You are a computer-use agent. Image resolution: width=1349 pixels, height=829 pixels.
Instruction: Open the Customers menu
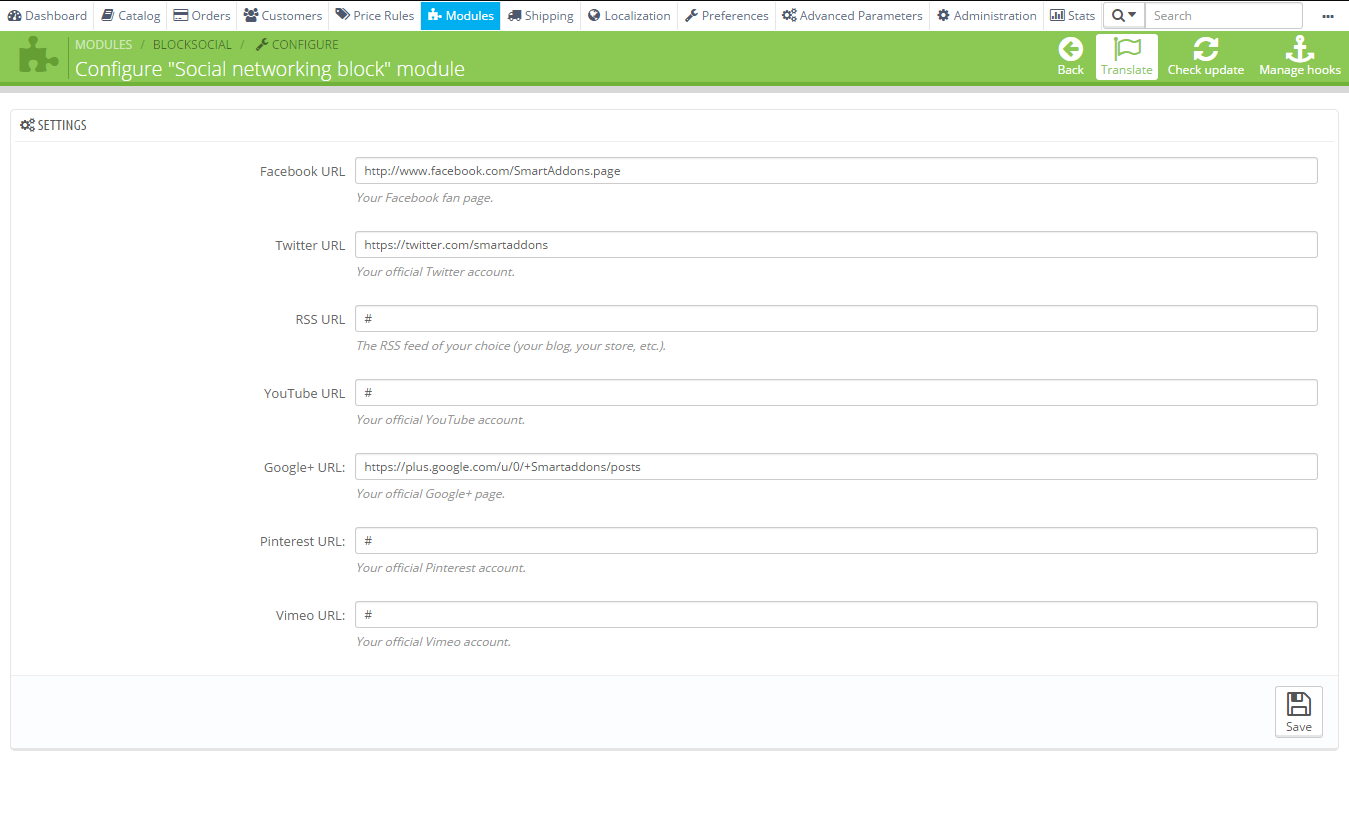[x=283, y=15]
